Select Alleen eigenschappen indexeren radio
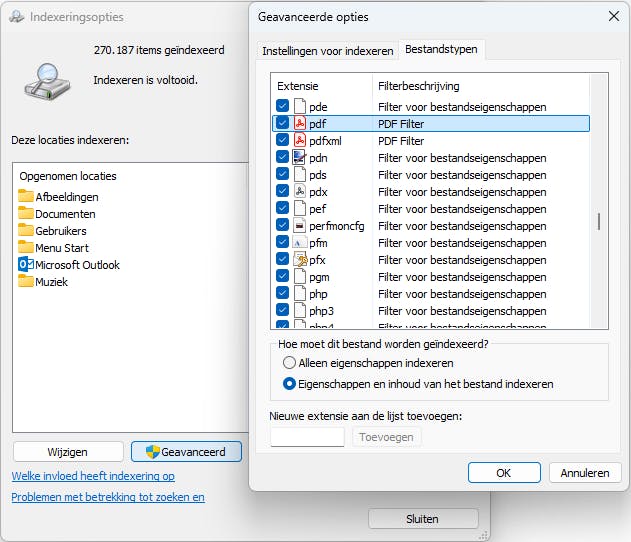This screenshot has width=631, height=542. 289,363
